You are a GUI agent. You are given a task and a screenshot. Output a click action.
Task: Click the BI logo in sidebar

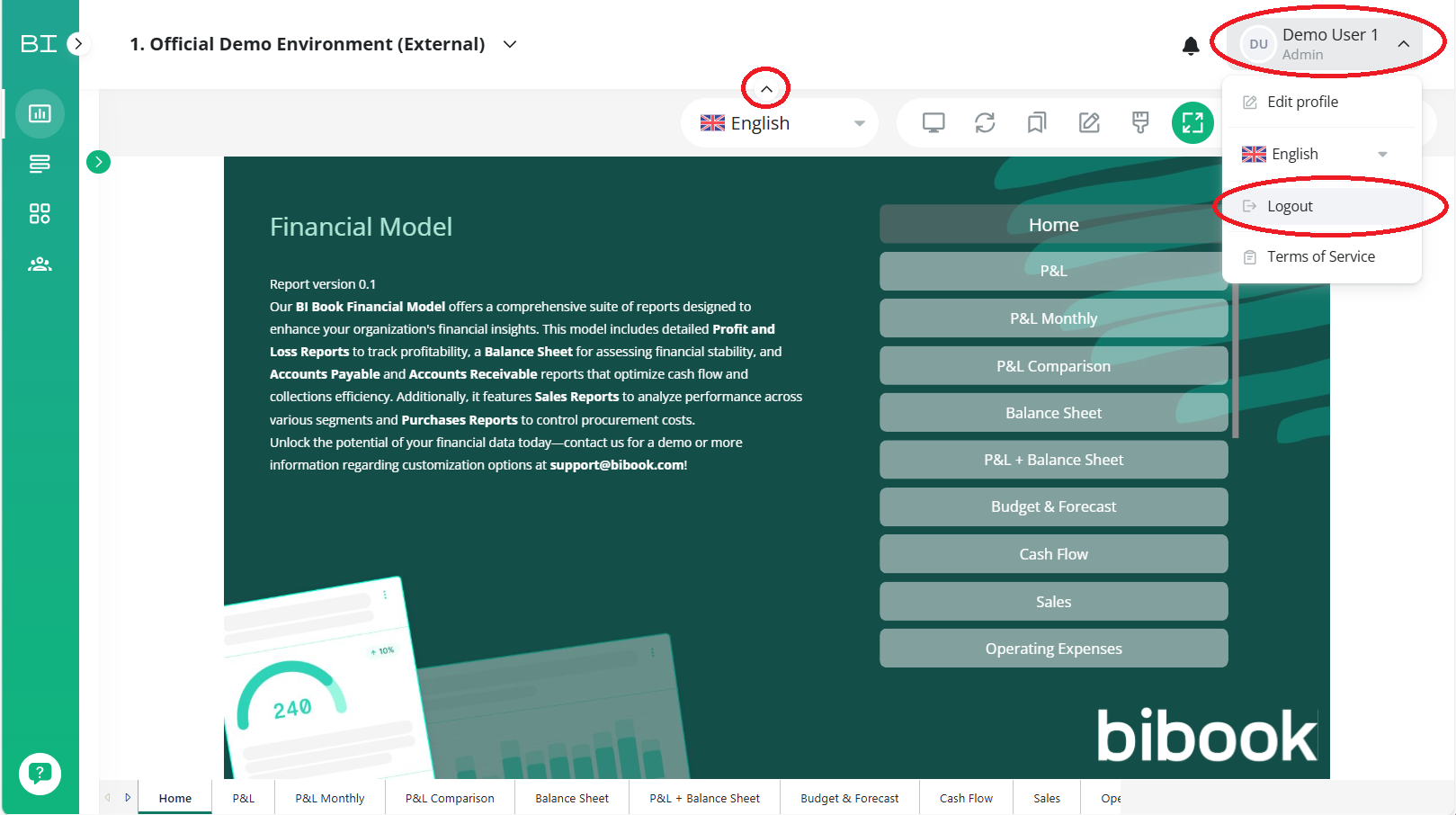[x=39, y=43]
